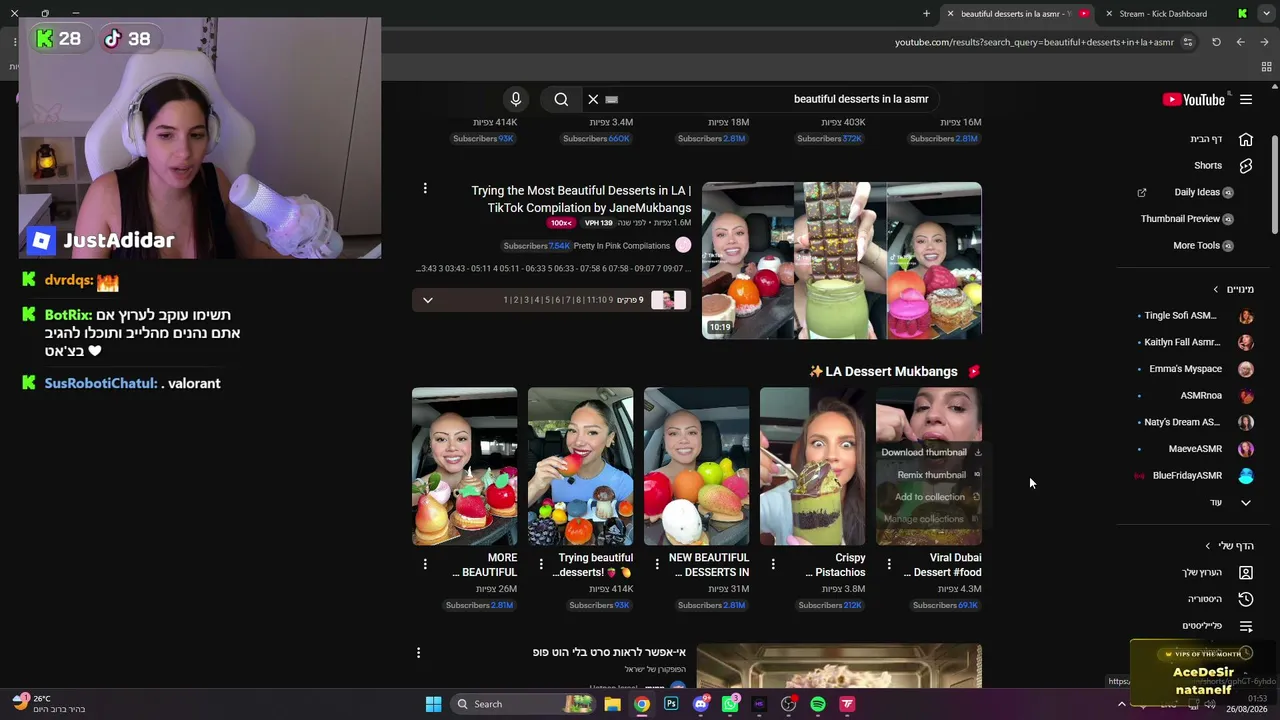Open MaeveASMR subscription channel
Image resolution: width=1280 pixels, height=720 pixels.
pos(1195,449)
